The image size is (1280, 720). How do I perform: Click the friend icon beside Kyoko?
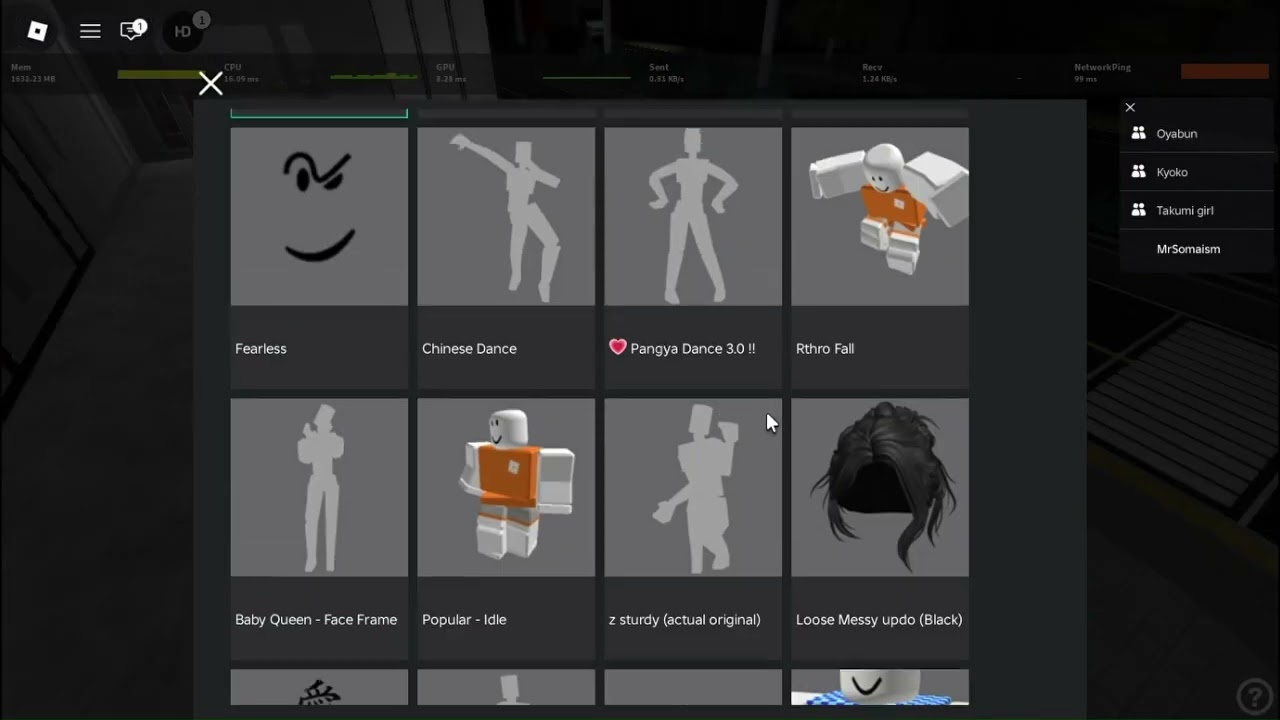[x=1138, y=172]
